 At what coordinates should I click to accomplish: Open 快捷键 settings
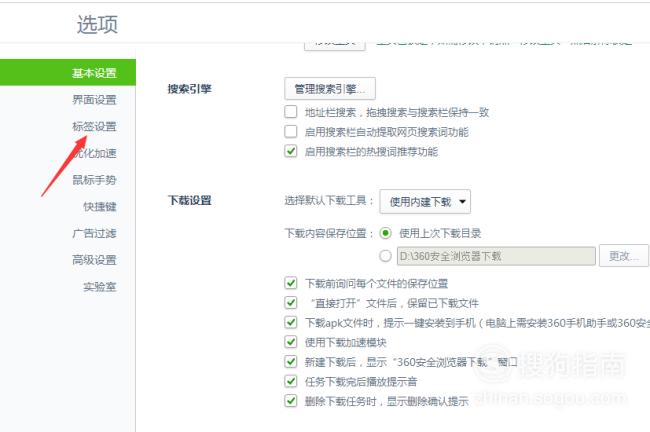click(x=99, y=206)
